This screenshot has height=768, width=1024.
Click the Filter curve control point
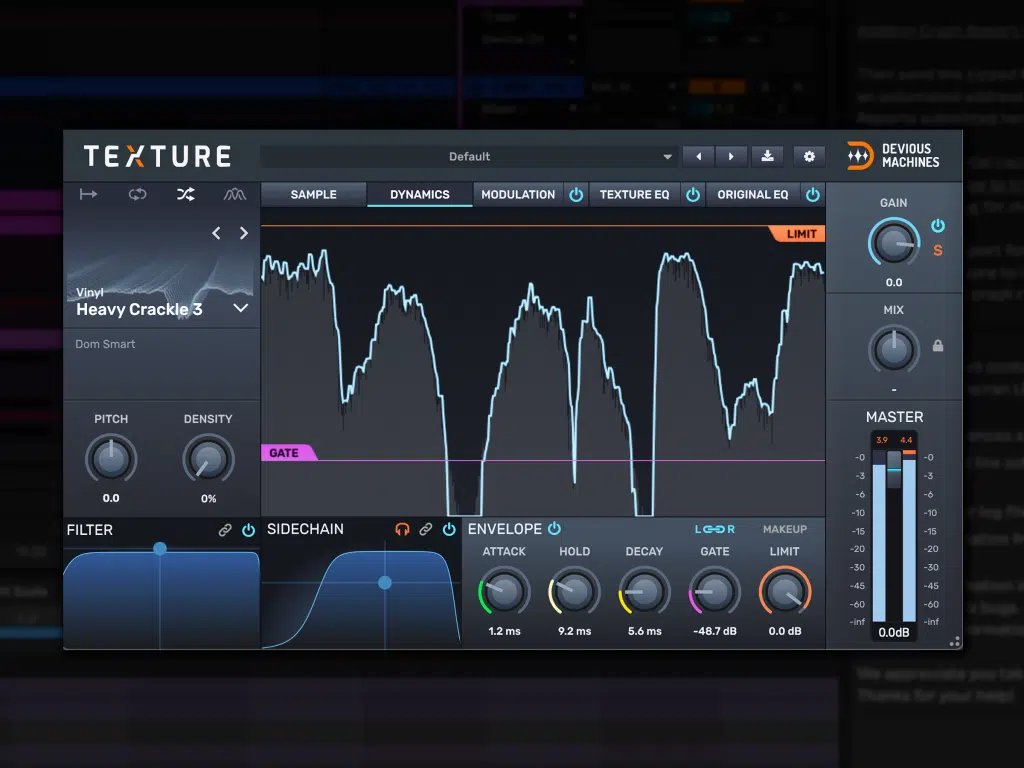tap(160, 549)
